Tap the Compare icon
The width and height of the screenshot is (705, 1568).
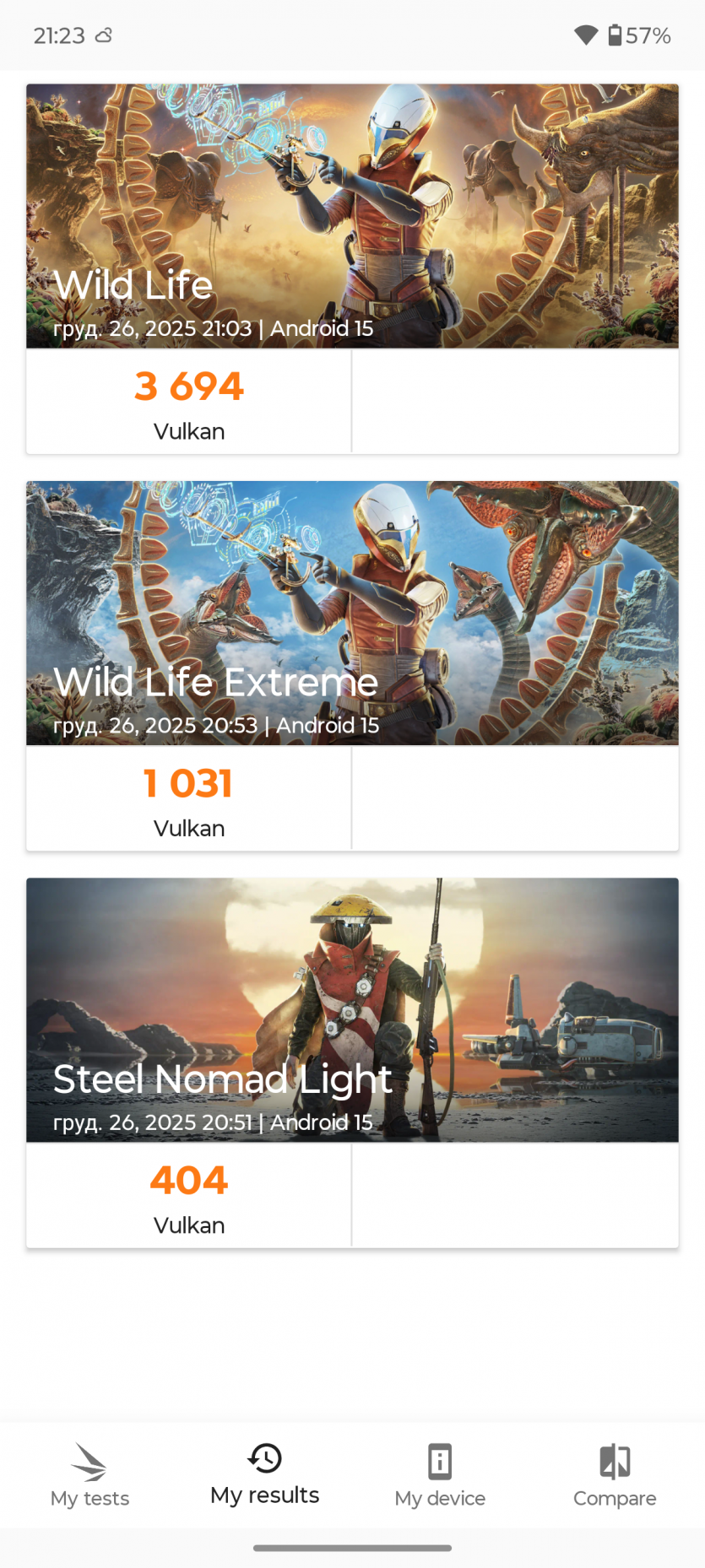click(615, 1462)
